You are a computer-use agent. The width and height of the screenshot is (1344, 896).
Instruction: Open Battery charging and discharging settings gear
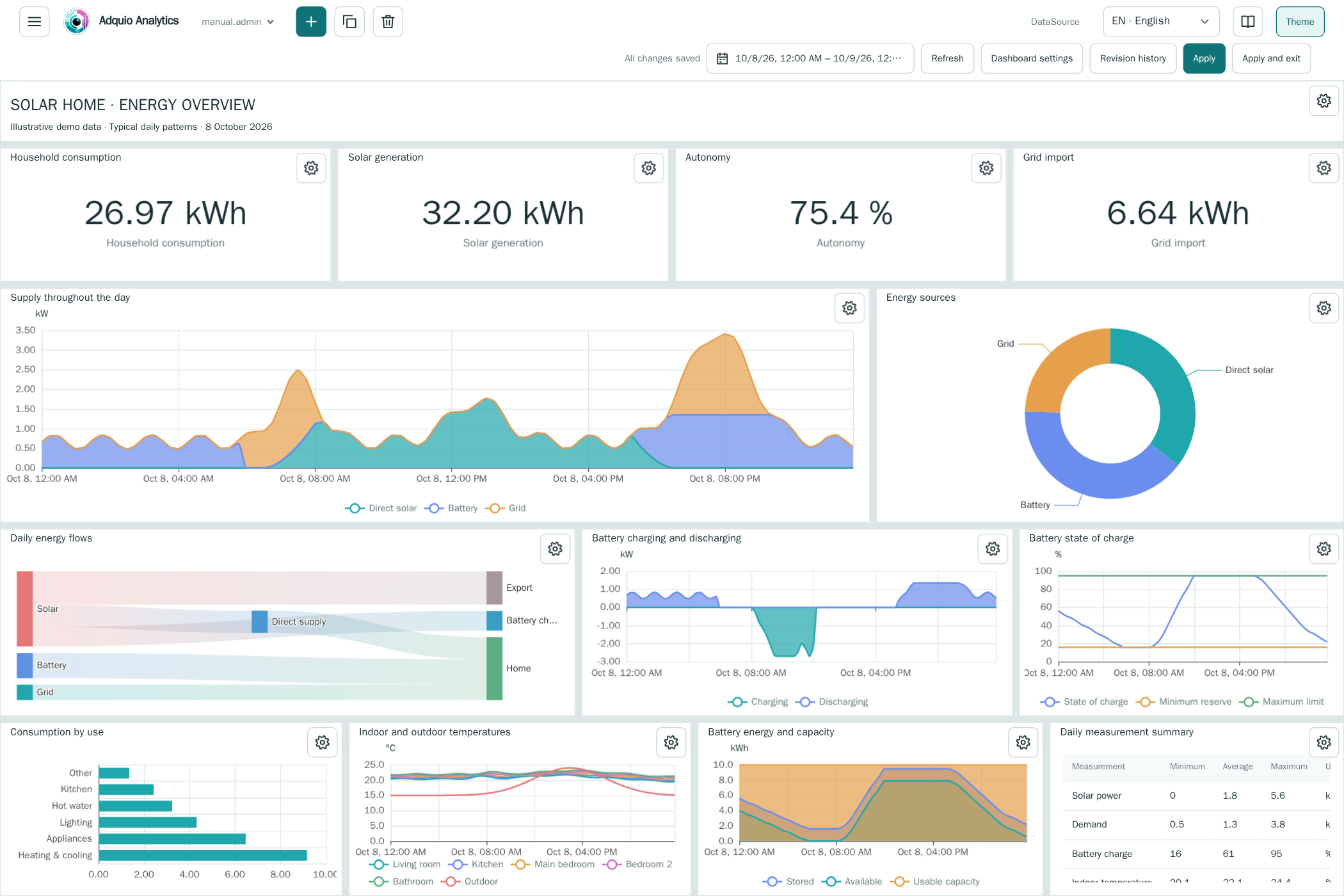click(993, 549)
